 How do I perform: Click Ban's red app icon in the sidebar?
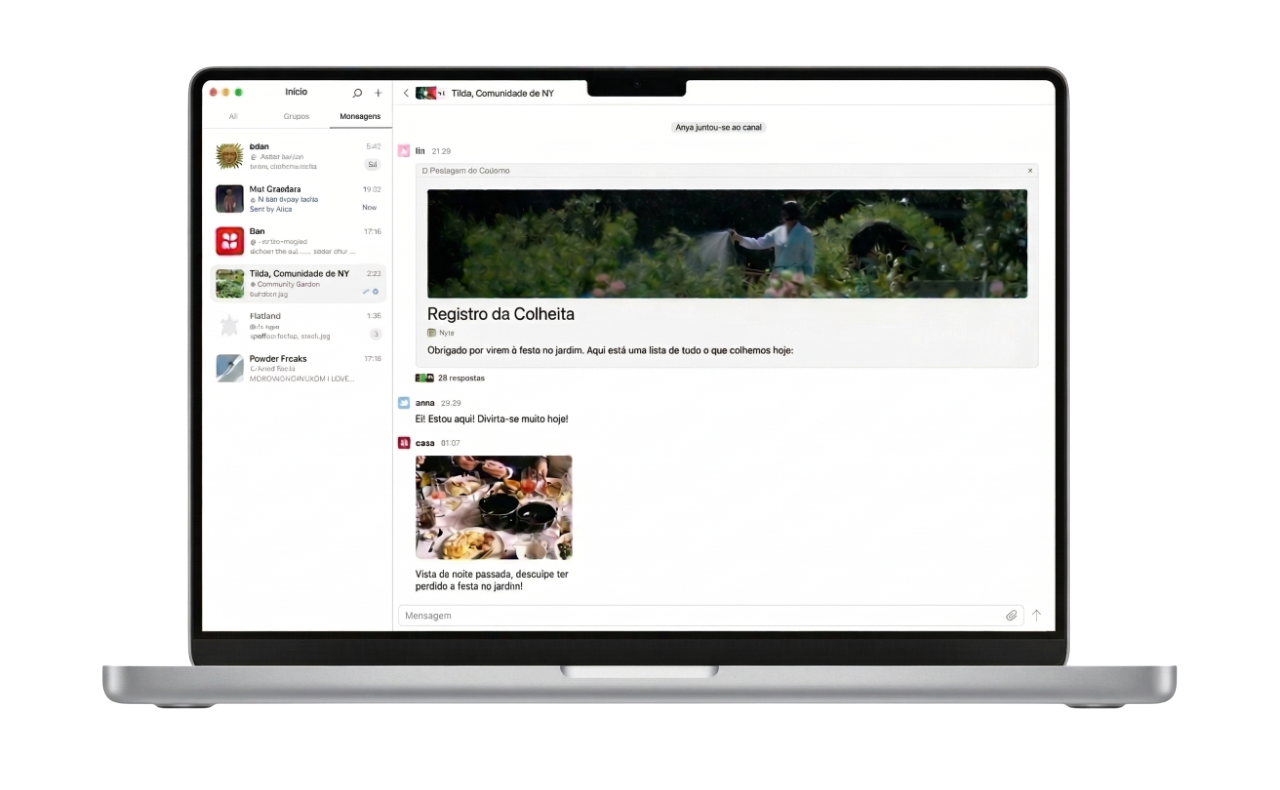click(x=229, y=240)
